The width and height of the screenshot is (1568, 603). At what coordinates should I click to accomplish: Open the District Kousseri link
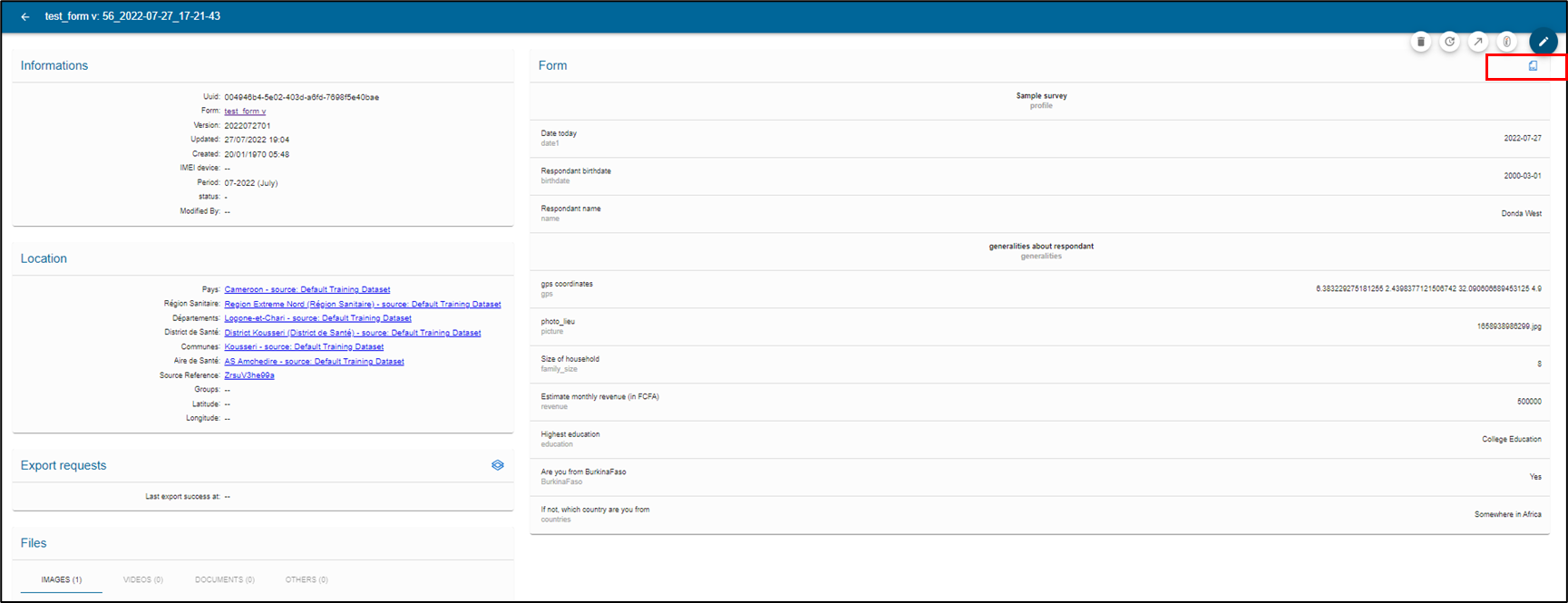[353, 333]
